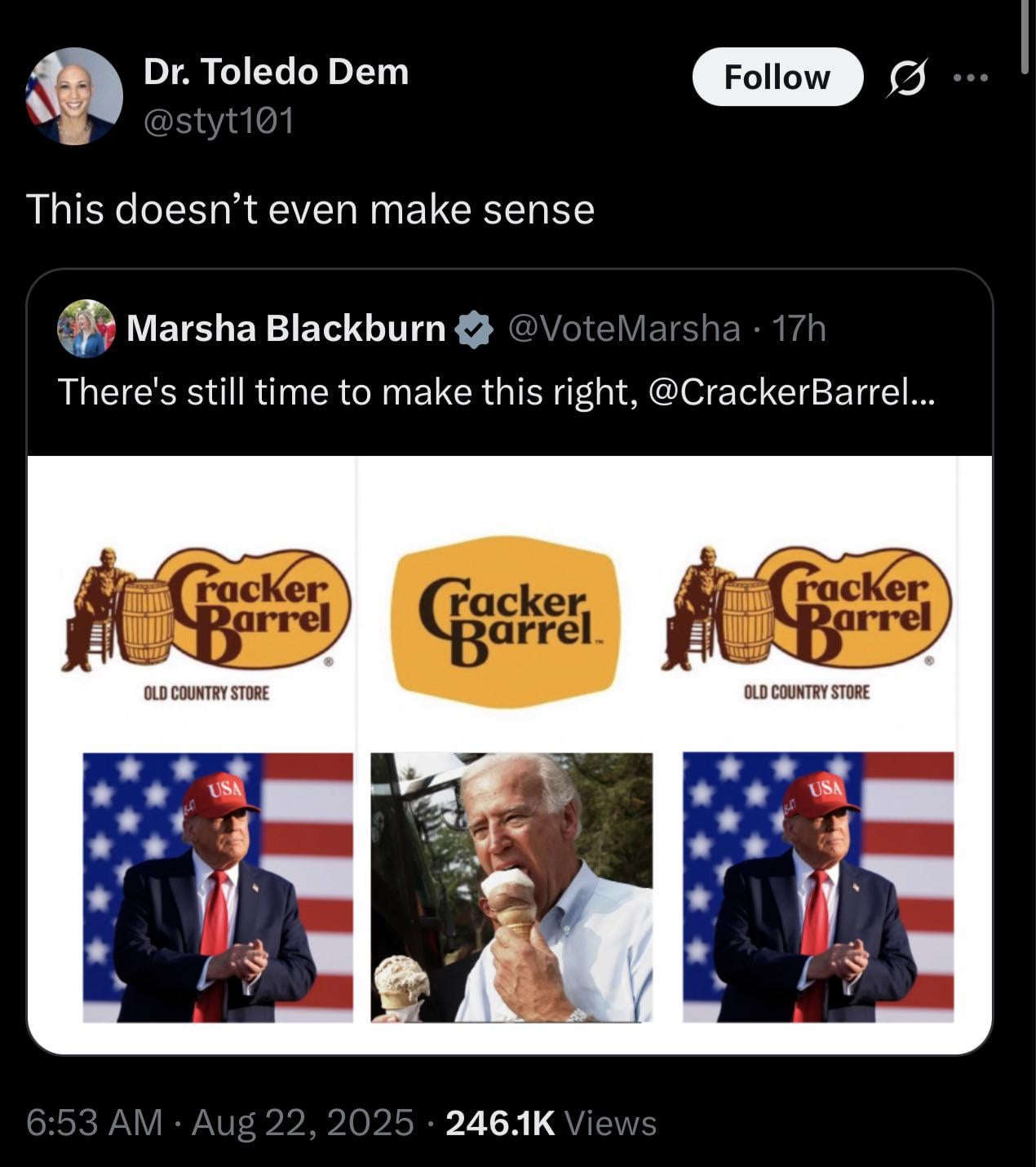Open the left red USA cap photo

tap(218, 887)
